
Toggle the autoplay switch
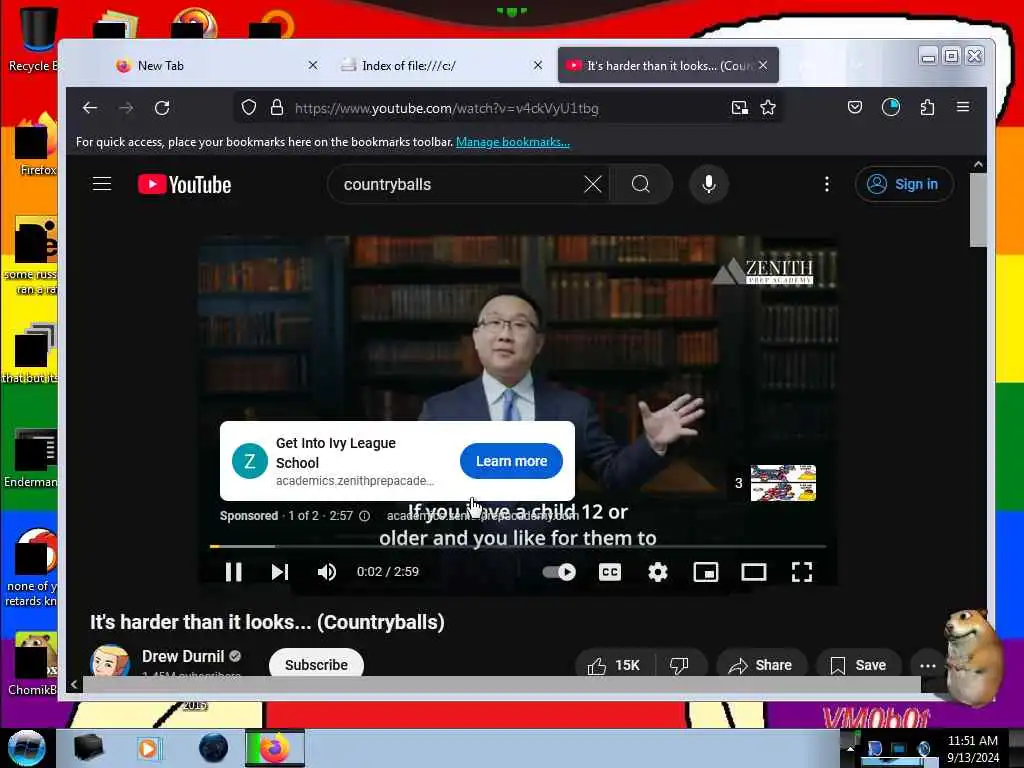(559, 572)
